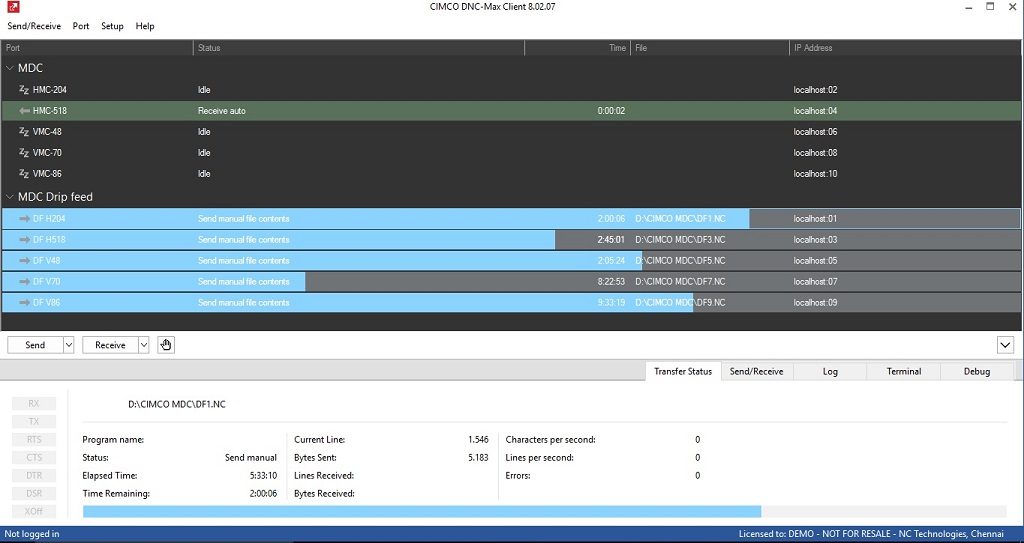Click the receive arrow icon beside HMC-518
1024x543 pixels.
point(25,111)
